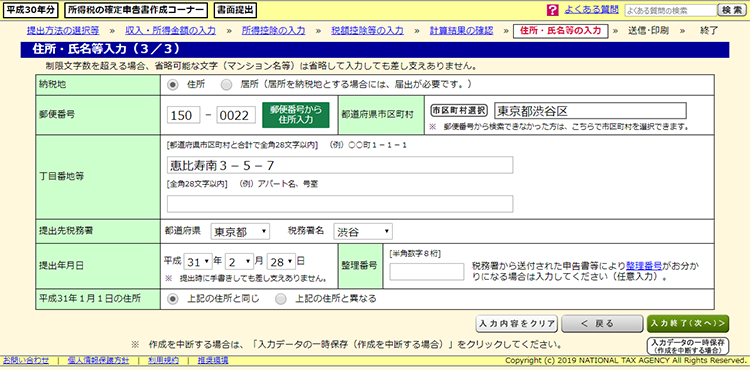The width and height of the screenshot is (750, 370).
Task: Select 住所 radio for tax payment place
Action: point(174,85)
